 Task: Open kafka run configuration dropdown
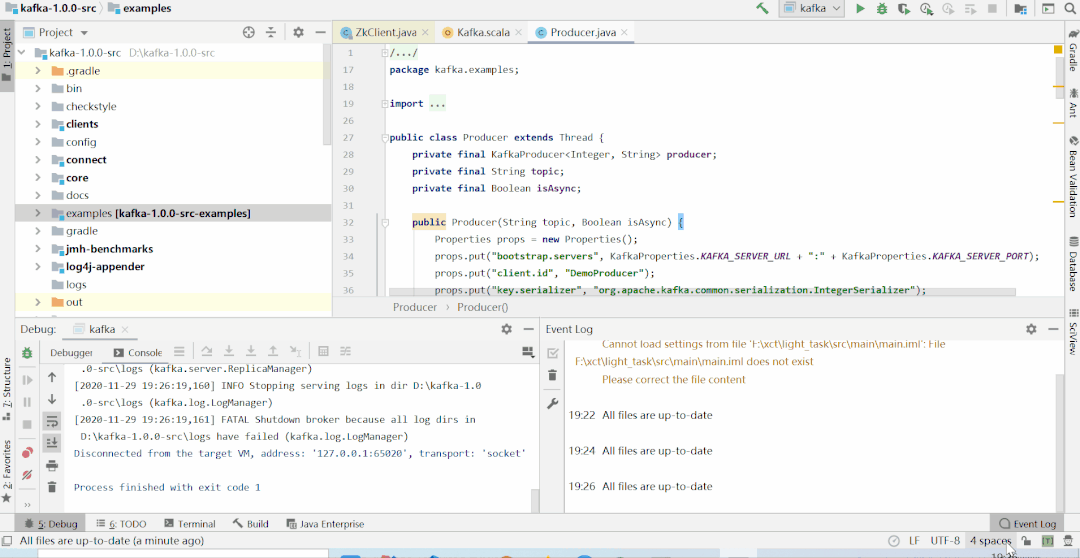tap(811, 9)
